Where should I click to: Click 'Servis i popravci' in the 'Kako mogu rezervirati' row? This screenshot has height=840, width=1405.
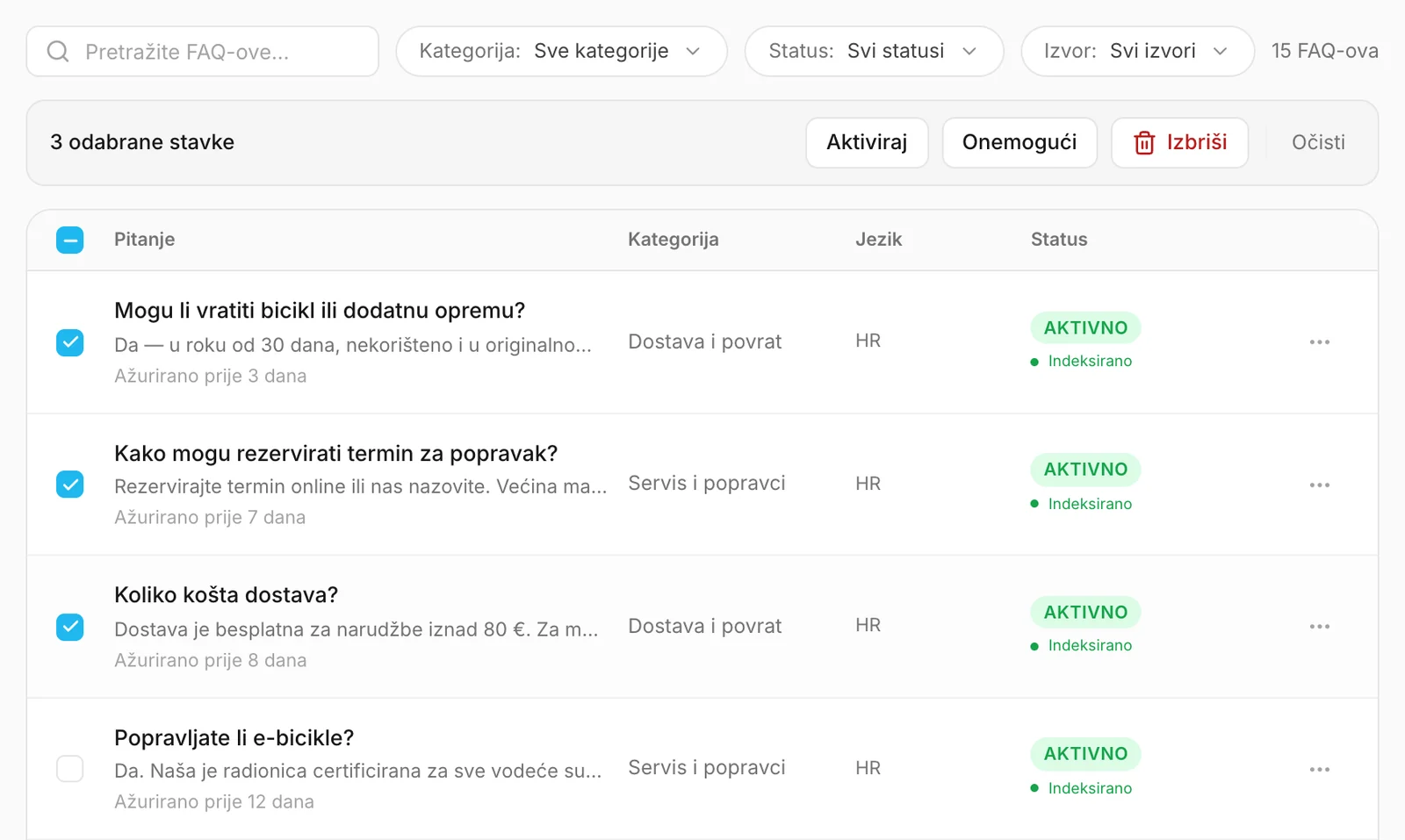707,484
